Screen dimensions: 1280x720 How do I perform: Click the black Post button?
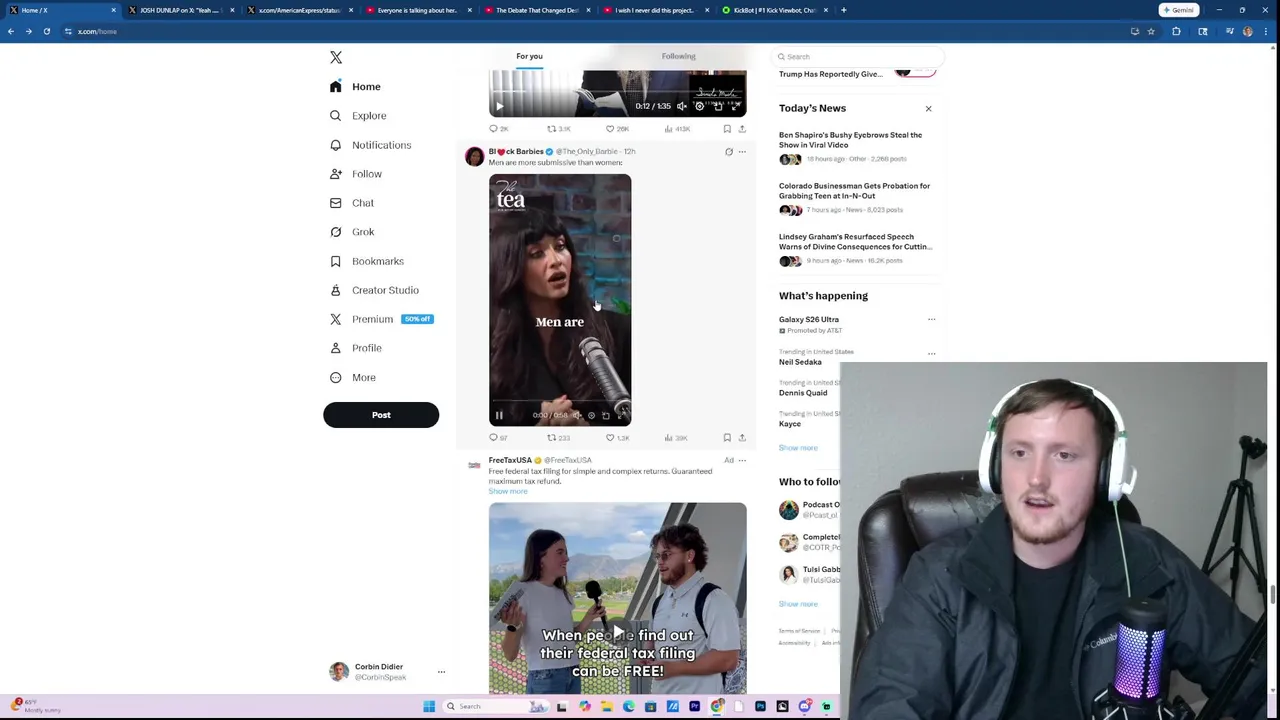pos(381,415)
